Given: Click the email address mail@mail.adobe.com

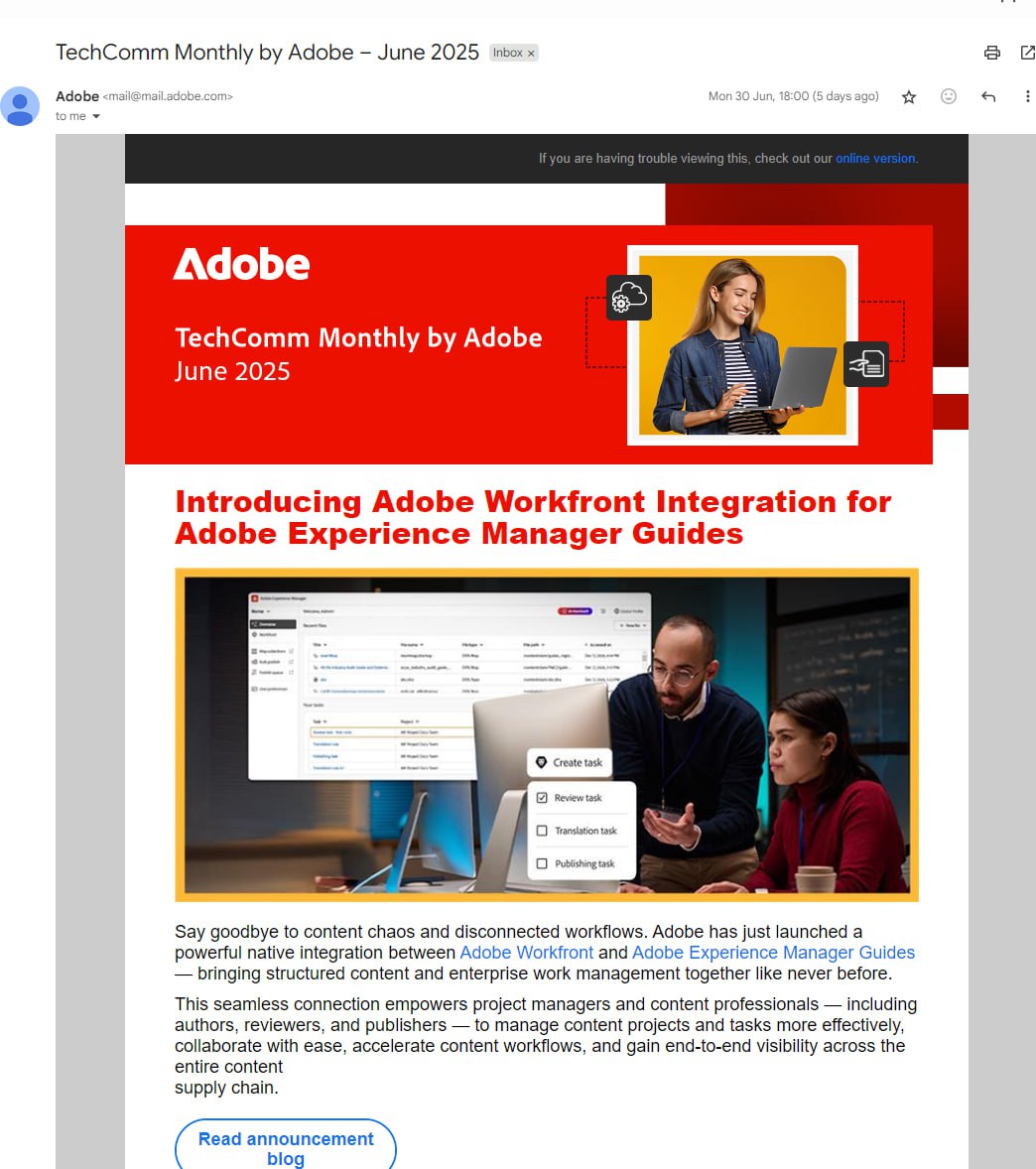Looking at the screenshot, I should click(168, 96).
